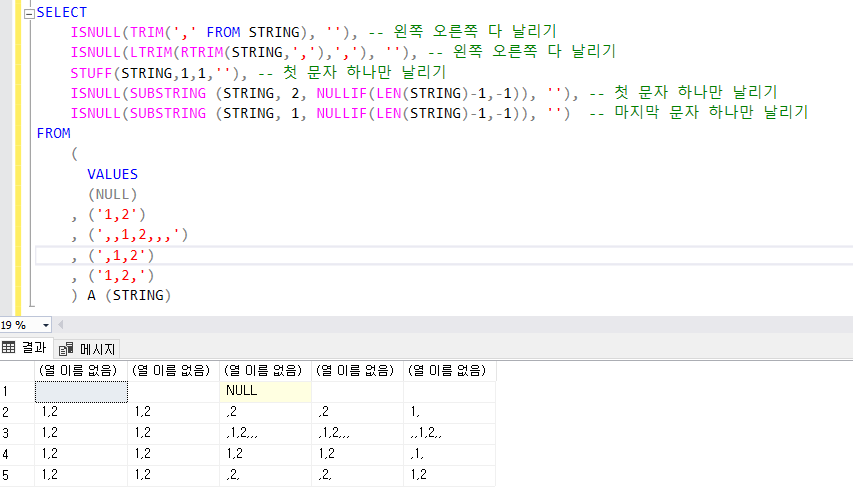Click the messages icon on 메시지 tab

coord(66,349)
